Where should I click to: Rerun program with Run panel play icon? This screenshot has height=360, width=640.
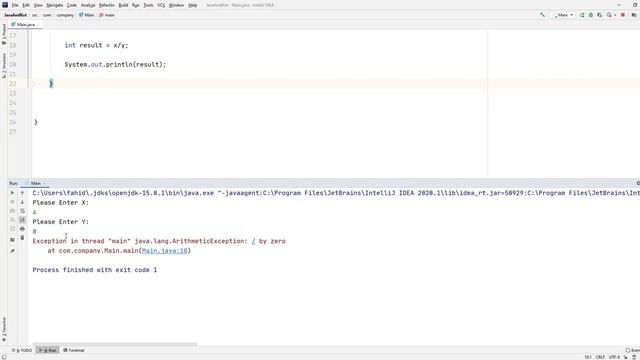[12, 193]
